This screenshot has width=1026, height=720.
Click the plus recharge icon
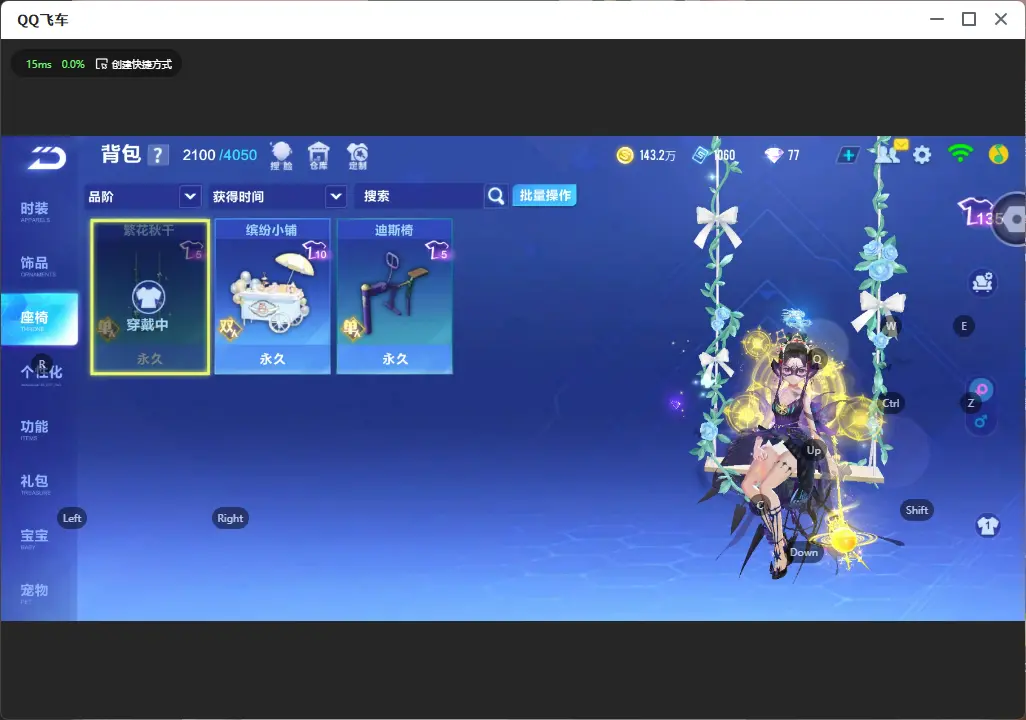848,155
